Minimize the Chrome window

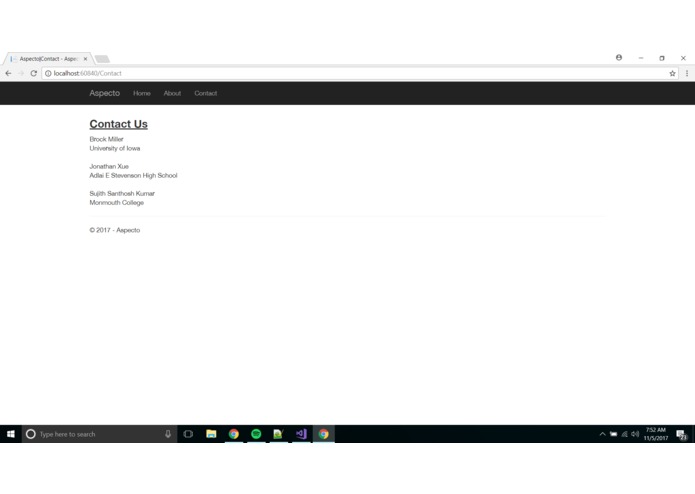click(641, 58)
